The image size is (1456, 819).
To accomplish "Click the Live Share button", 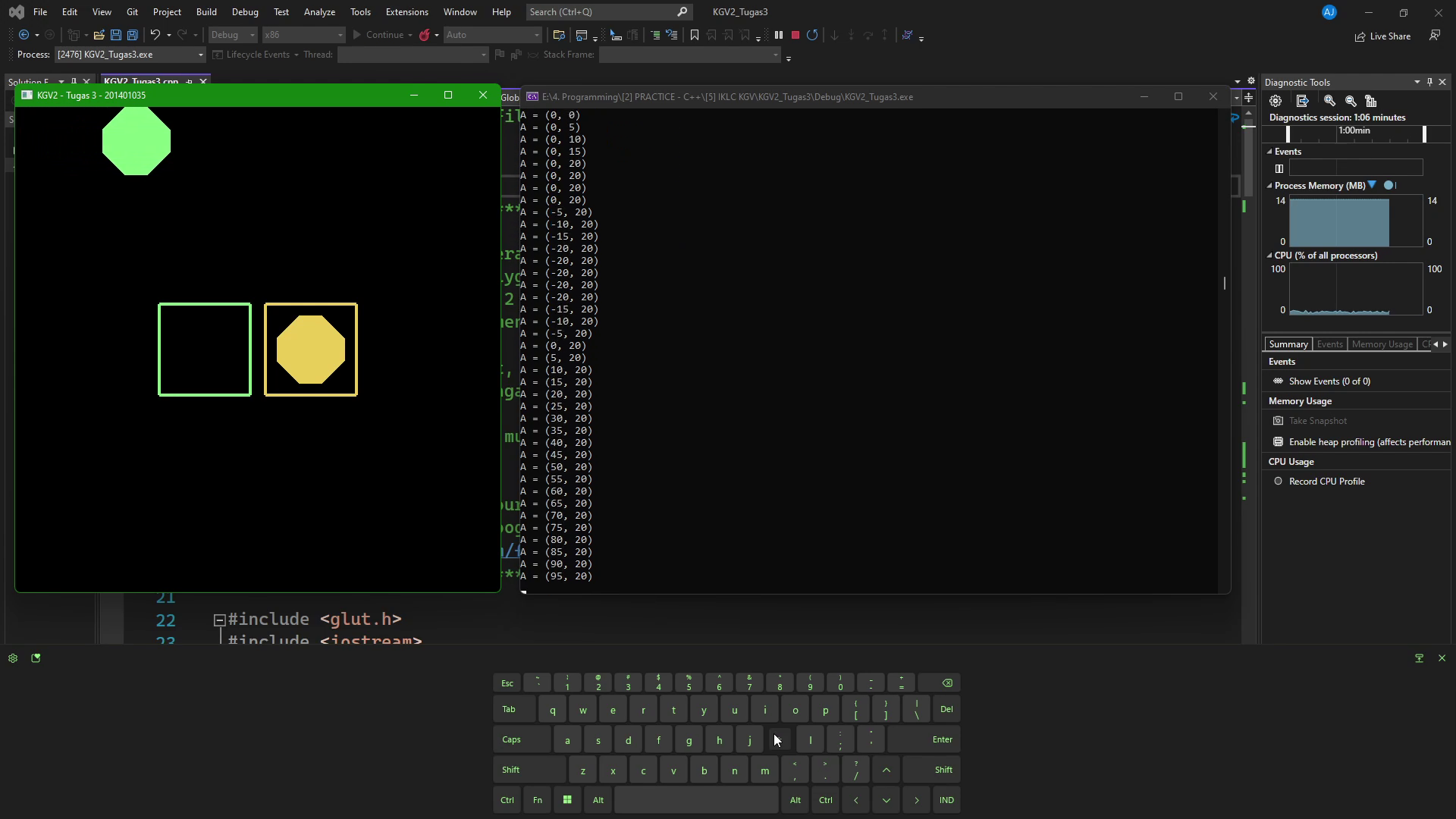I will click(1383, 36).
